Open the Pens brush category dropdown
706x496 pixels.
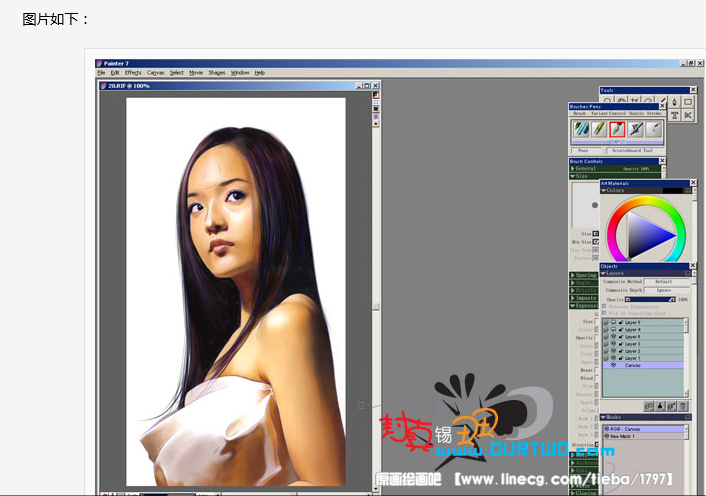(587, 150)
